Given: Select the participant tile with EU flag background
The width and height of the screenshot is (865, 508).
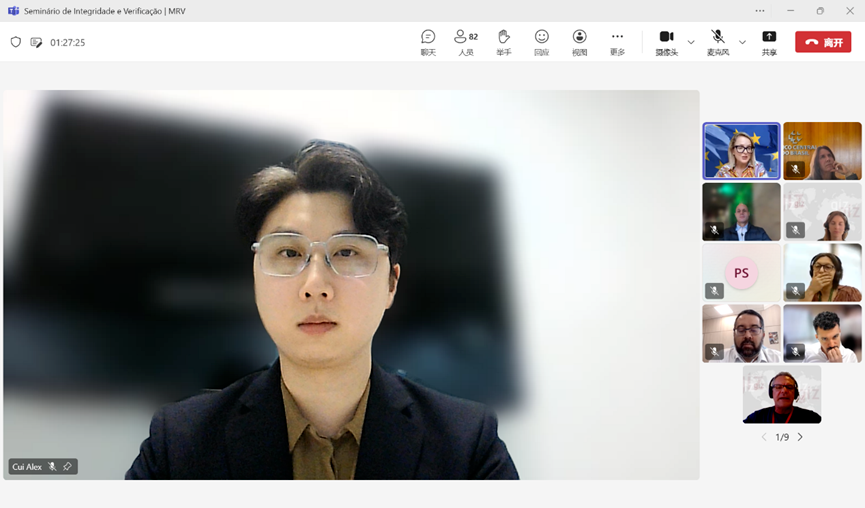Looking at the screenshot, I should pos(741,151).
